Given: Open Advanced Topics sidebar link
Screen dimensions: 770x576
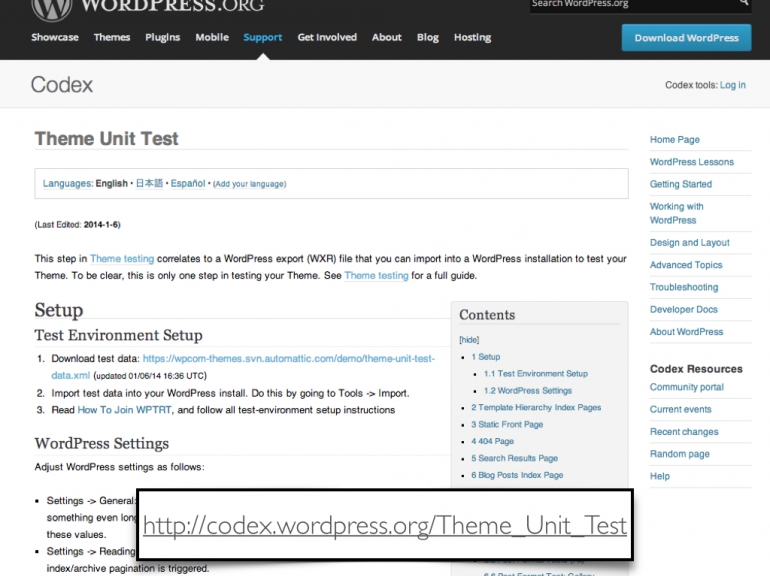Looking at the screenshot, I should [686, 265].
